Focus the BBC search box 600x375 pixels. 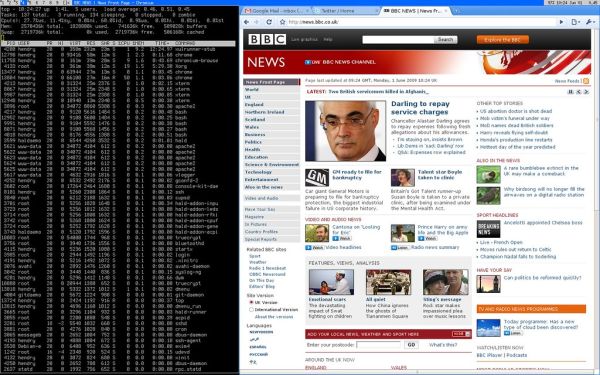(x=398, y=39)
